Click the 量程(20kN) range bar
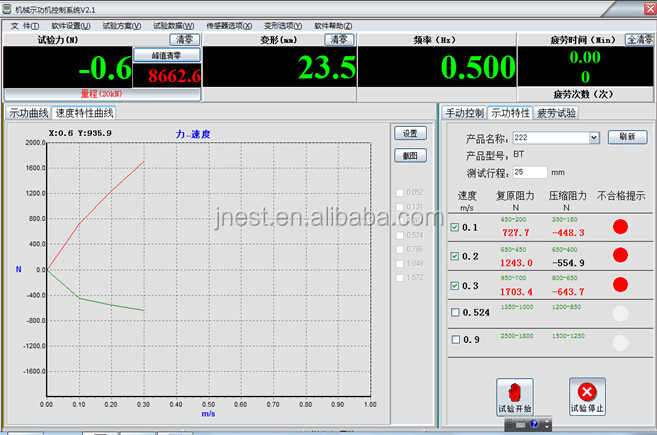 click(102, 93)
